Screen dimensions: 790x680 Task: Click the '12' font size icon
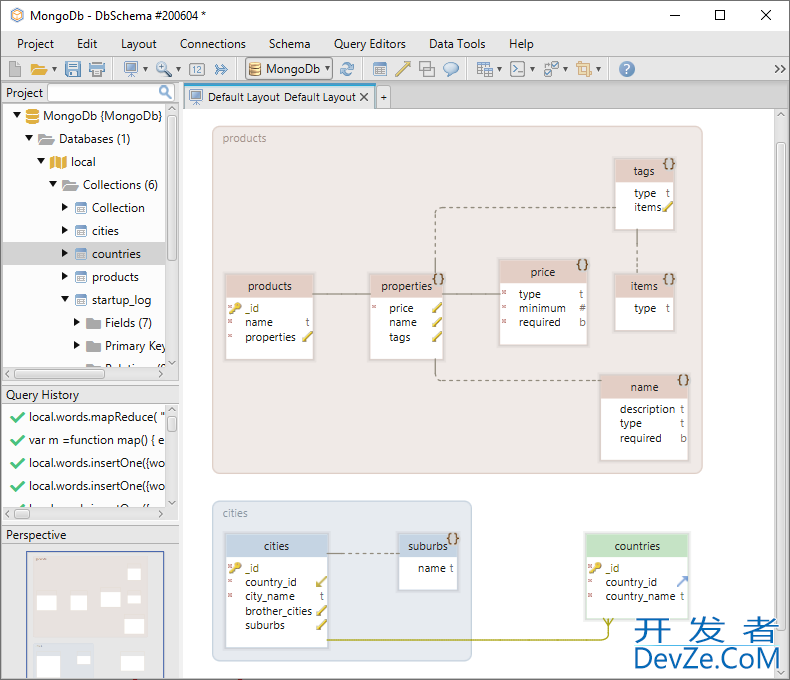click(x=197, y=69)
